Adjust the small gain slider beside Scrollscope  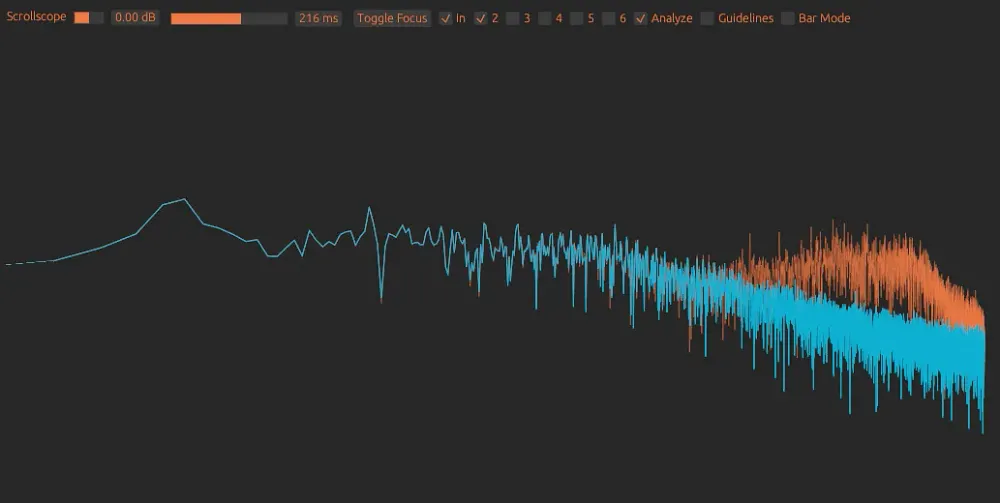(88, 18)
